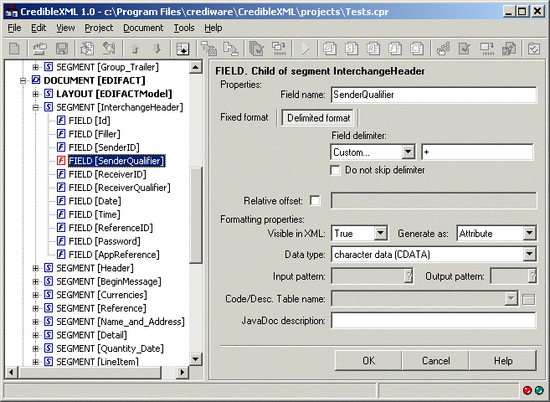The height and width of the screenshot is (402, 550).
Task: Enable the Do not skip delimiter checkbox
Action: pyautogui.click(x=335, y=170)
